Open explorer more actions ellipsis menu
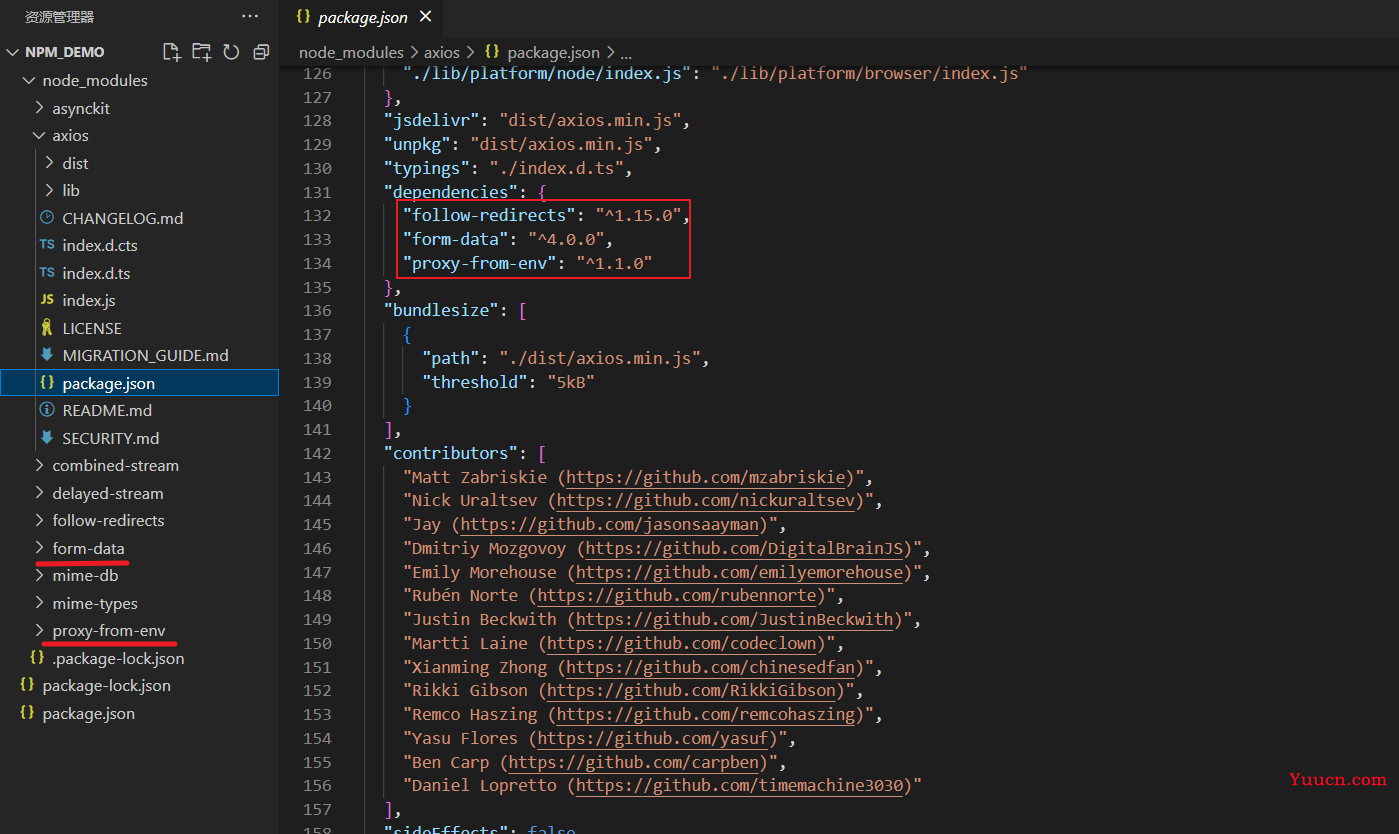Viewport: 1399px width, 834px height. click(250, 17)
